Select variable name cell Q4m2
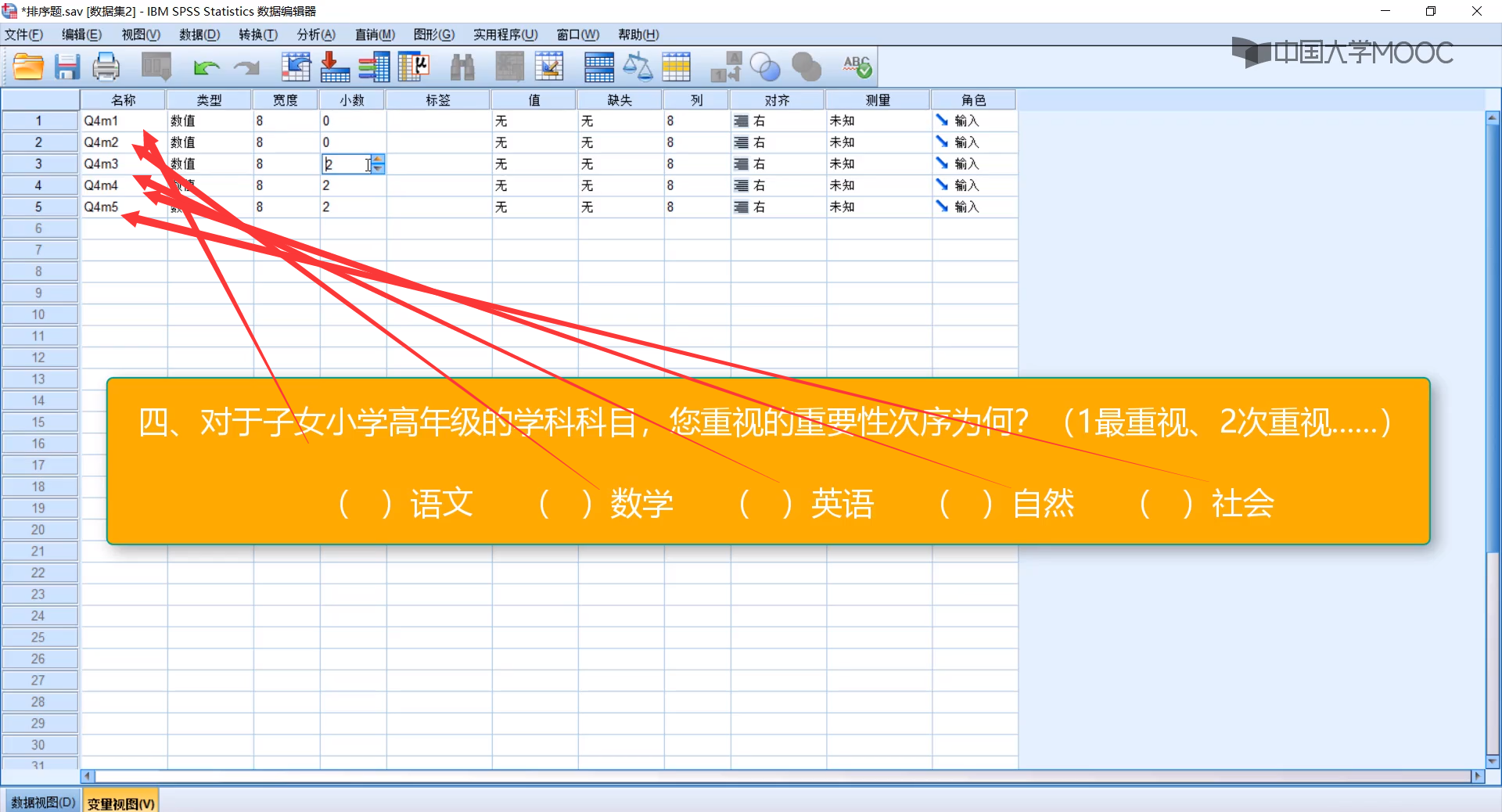This screenshot has width=1502, height=812. pyautogui.click(x=123, y=142)
